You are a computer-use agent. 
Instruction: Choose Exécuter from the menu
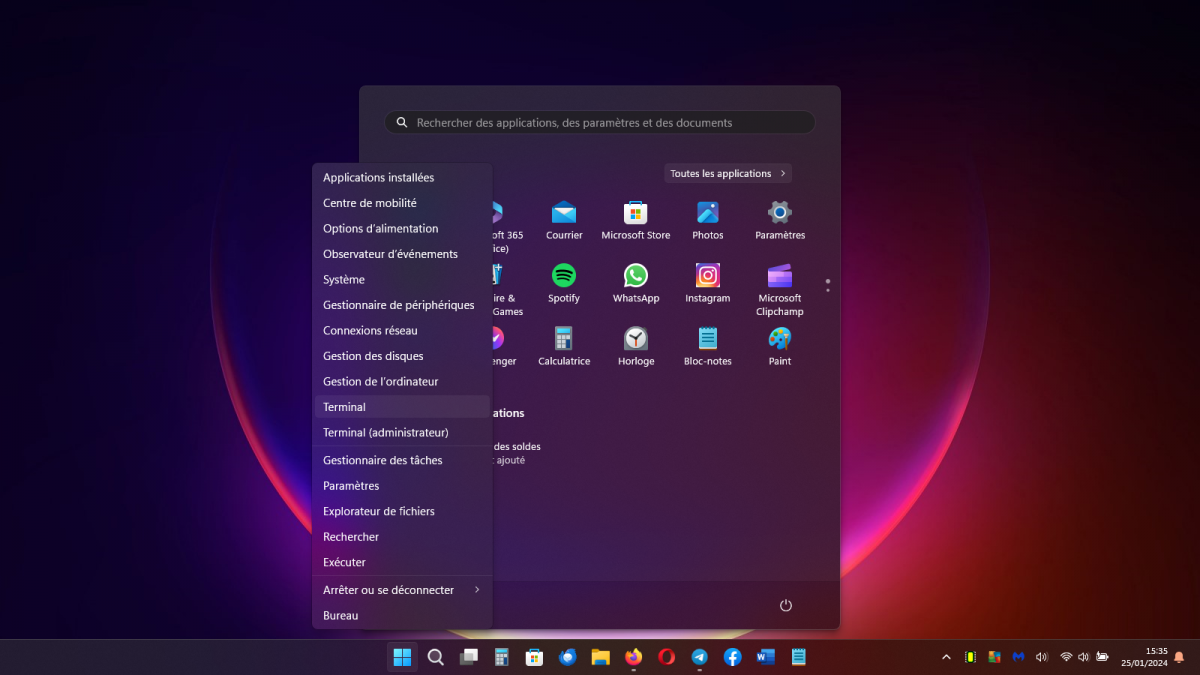(402, 562)
